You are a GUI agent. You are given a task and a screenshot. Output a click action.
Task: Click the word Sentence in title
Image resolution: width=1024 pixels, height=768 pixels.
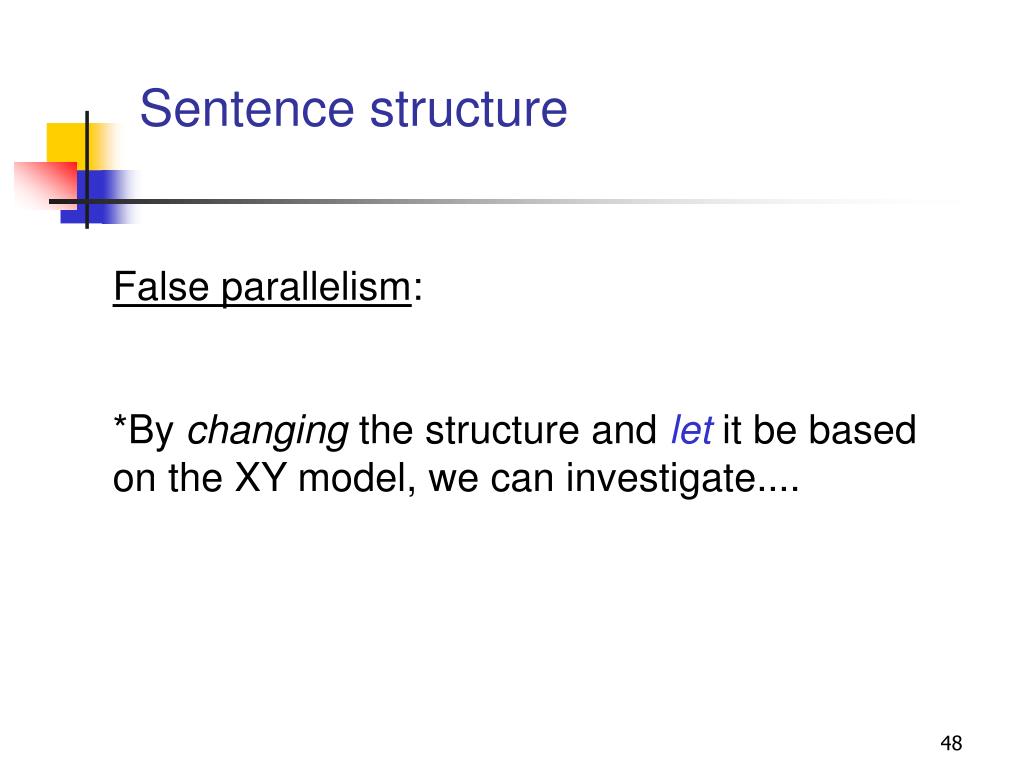click(x=247, y=108)
